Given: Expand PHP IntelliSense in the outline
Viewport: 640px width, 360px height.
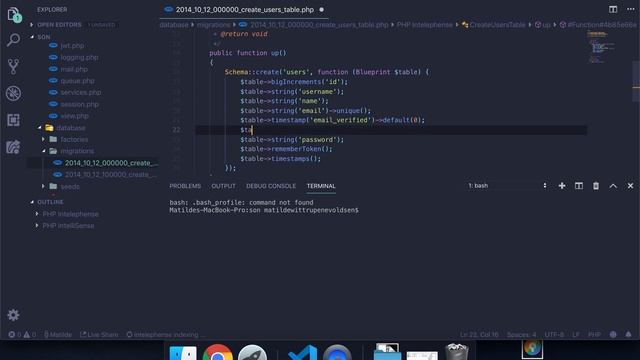Looking at the screenshot, I should click(68, 226).
